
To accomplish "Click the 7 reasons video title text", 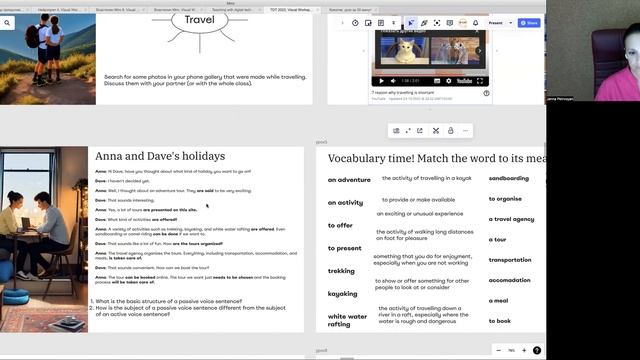I will (x=403, y=93).
